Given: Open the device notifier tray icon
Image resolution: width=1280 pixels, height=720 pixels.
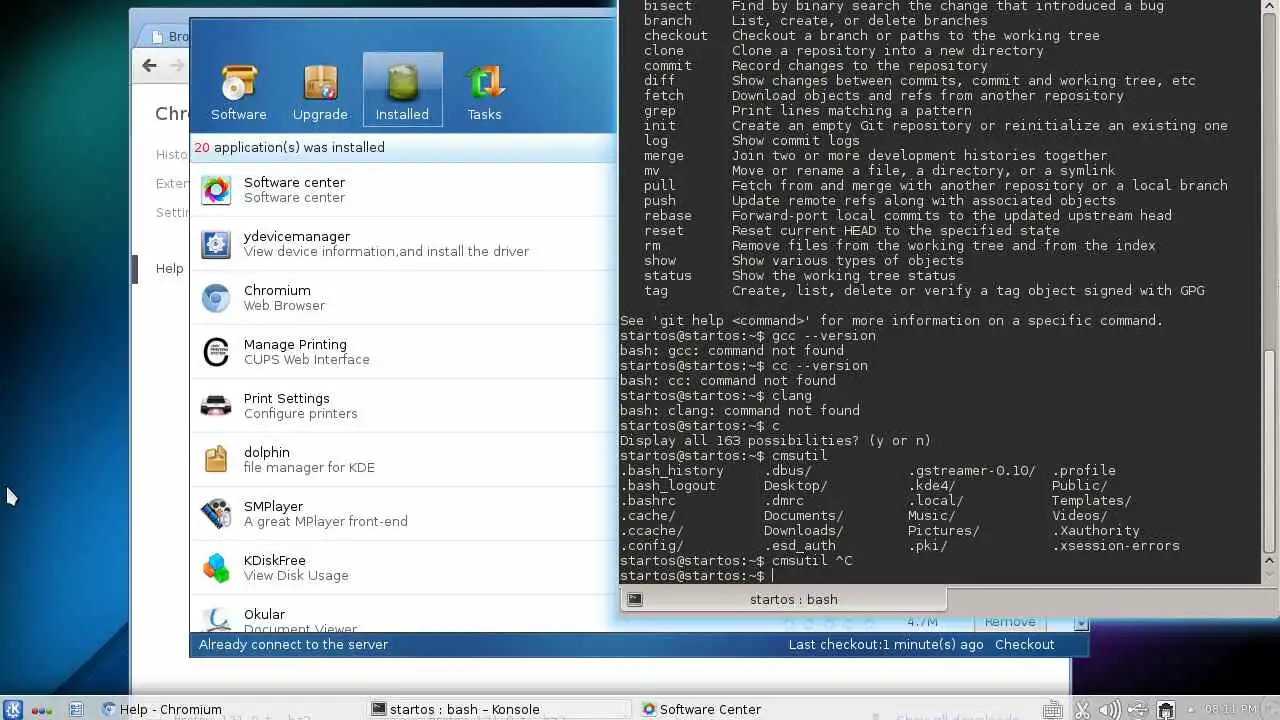Looking at the screenshot, I should click(1166, 710).
